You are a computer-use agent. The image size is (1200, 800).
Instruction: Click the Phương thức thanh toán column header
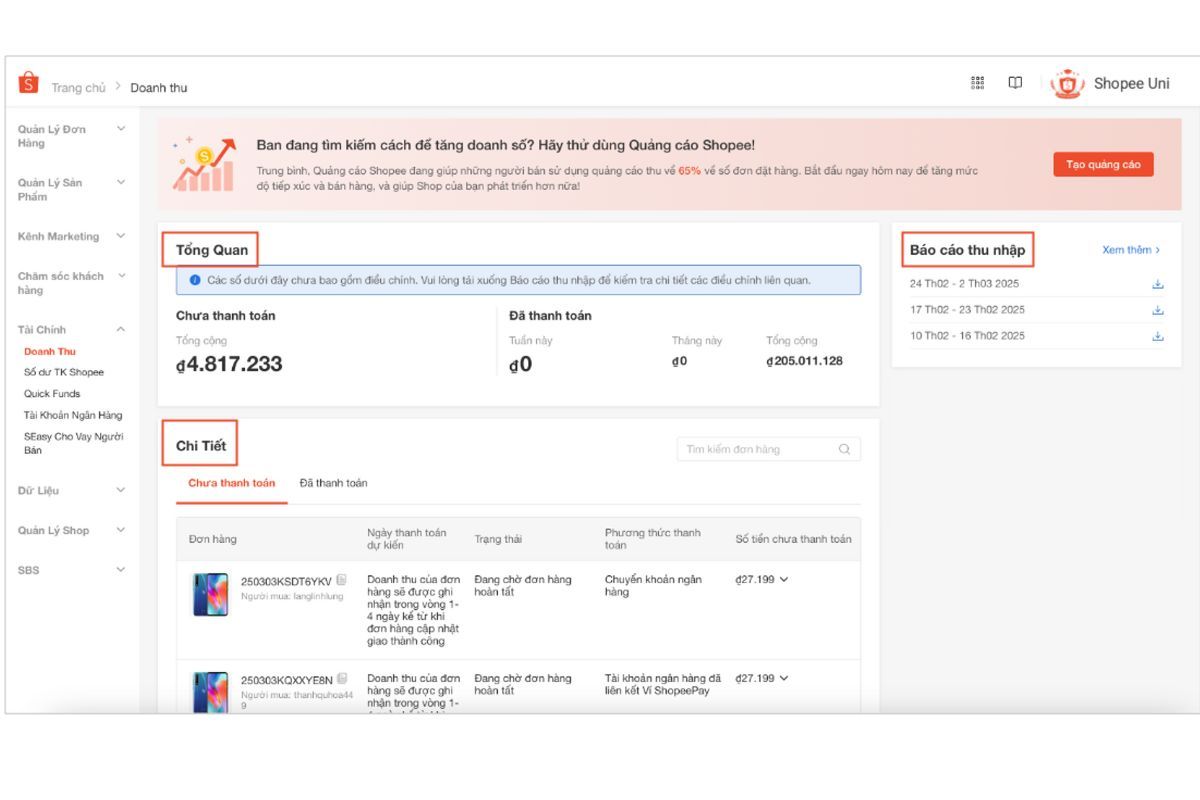(x=653, y=539)
